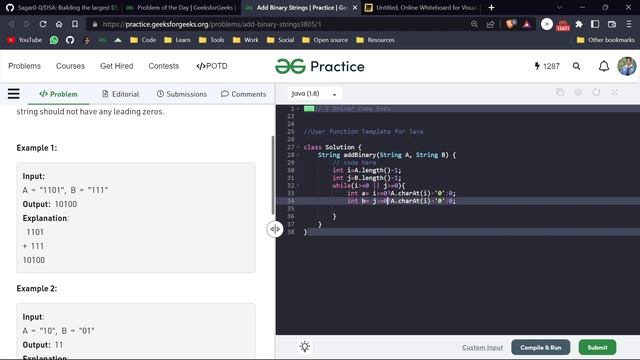640x360 pixels.
Task: Click the lightbulb hint icon
Action: (x=305, y=347)
